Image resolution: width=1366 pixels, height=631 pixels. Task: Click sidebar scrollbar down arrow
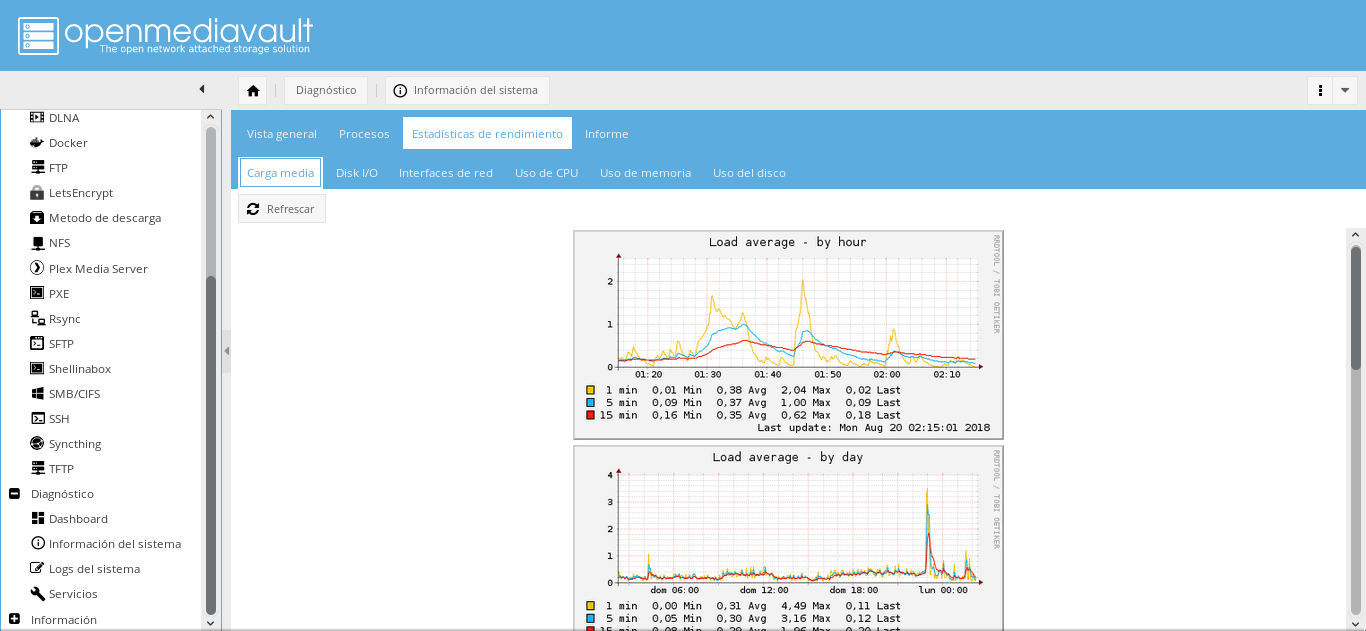(210, 622)
